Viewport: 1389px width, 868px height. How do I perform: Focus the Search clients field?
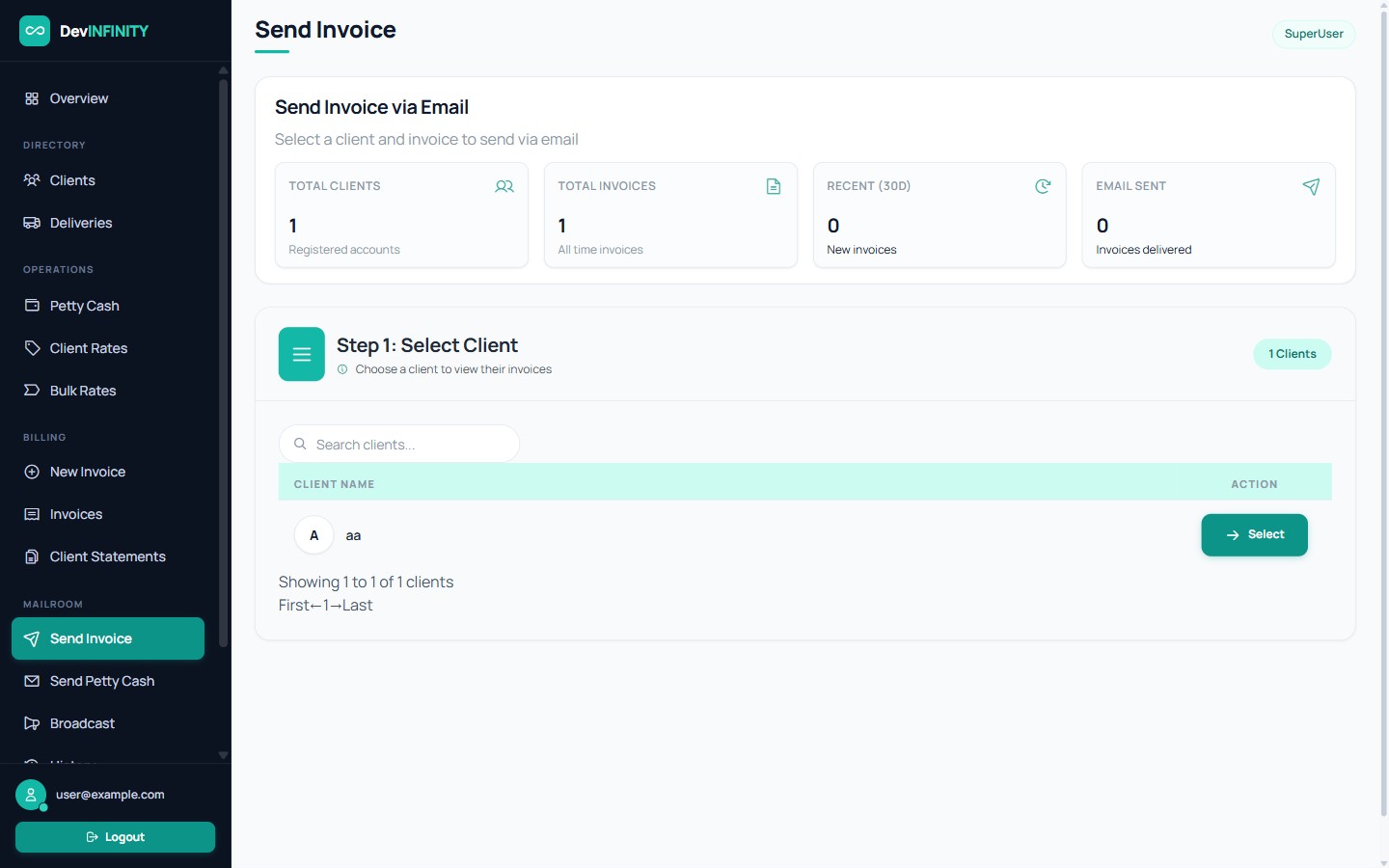pyautogui.click(x=399, y=444)
